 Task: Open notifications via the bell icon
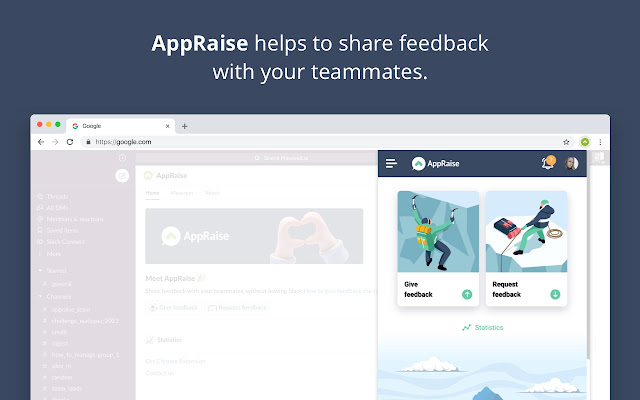coord(547,164)
